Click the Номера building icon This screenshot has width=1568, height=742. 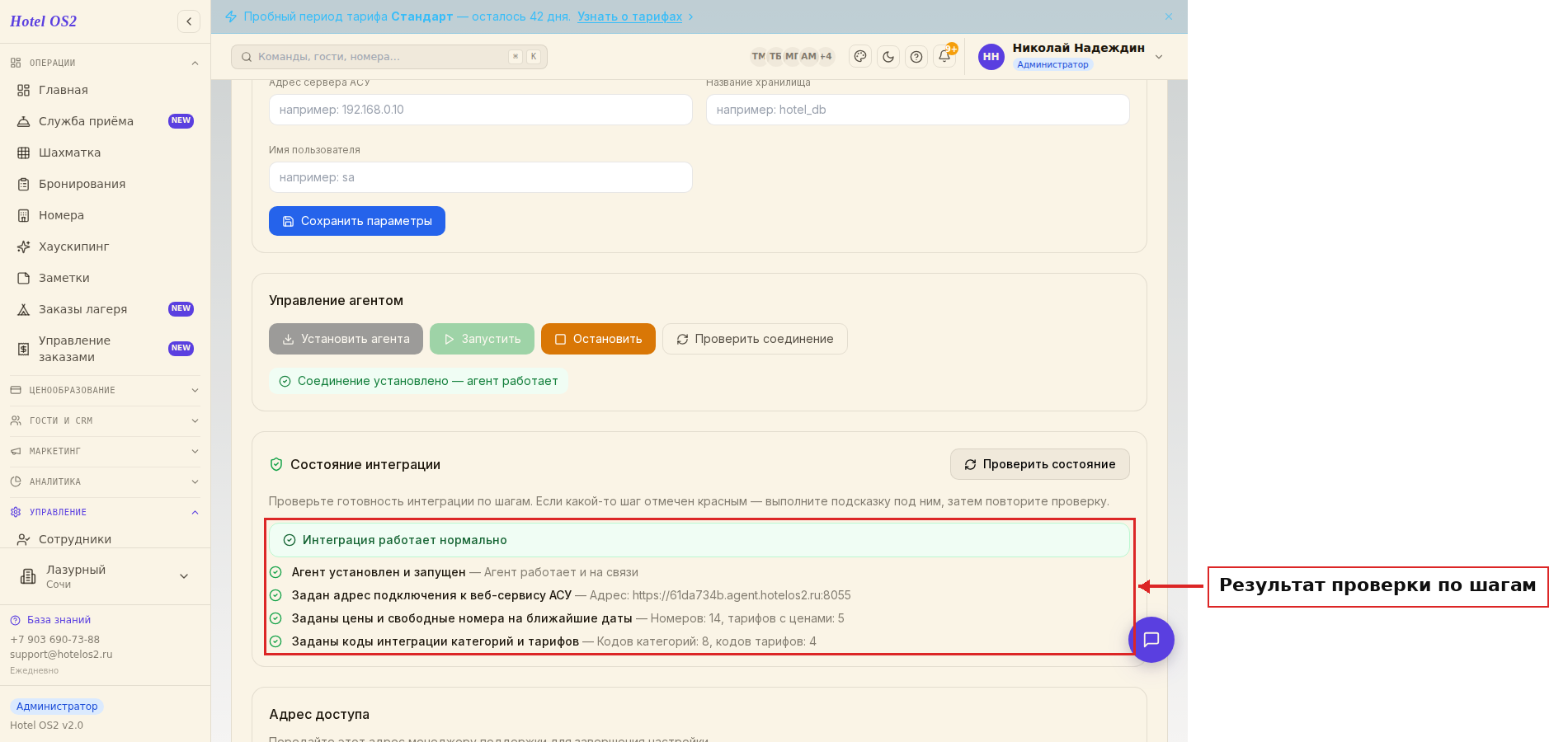pos(24,215)
